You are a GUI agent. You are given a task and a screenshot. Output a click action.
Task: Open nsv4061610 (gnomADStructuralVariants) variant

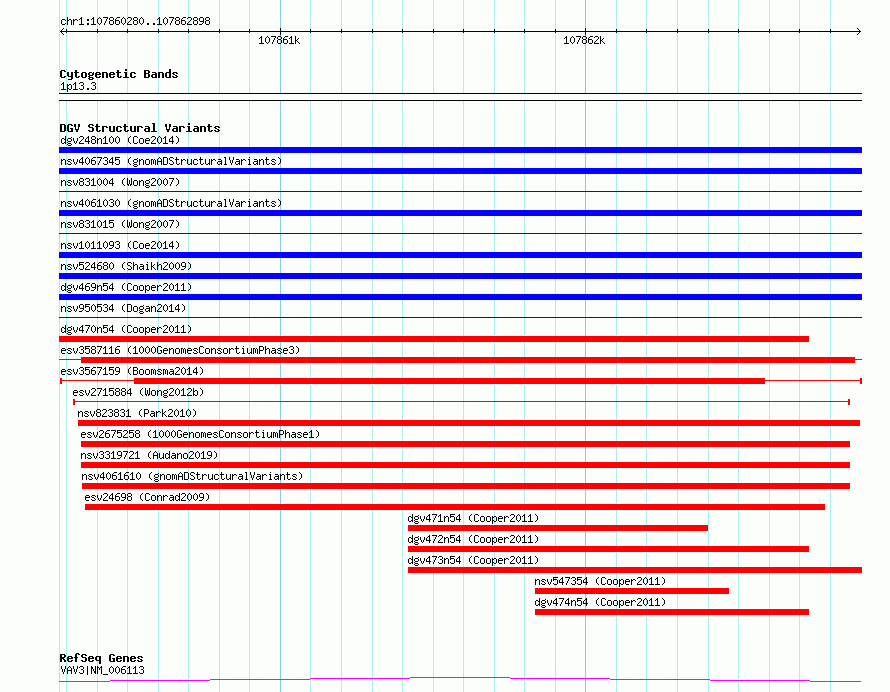tap(192, 476)
